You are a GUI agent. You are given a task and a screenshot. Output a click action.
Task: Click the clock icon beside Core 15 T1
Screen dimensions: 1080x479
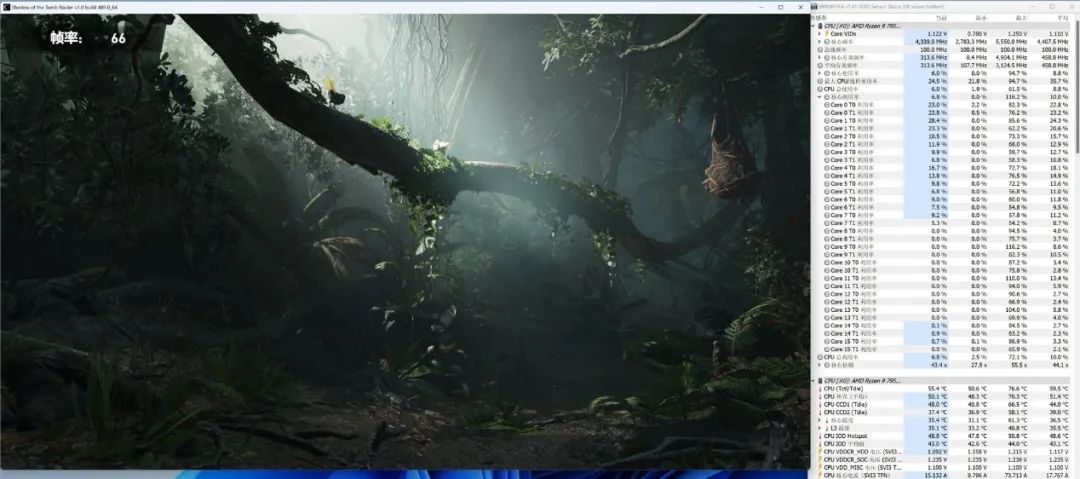[827, 349]
